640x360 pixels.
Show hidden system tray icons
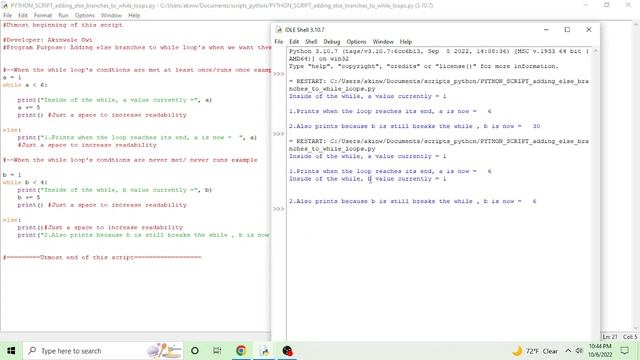point(568,351)
